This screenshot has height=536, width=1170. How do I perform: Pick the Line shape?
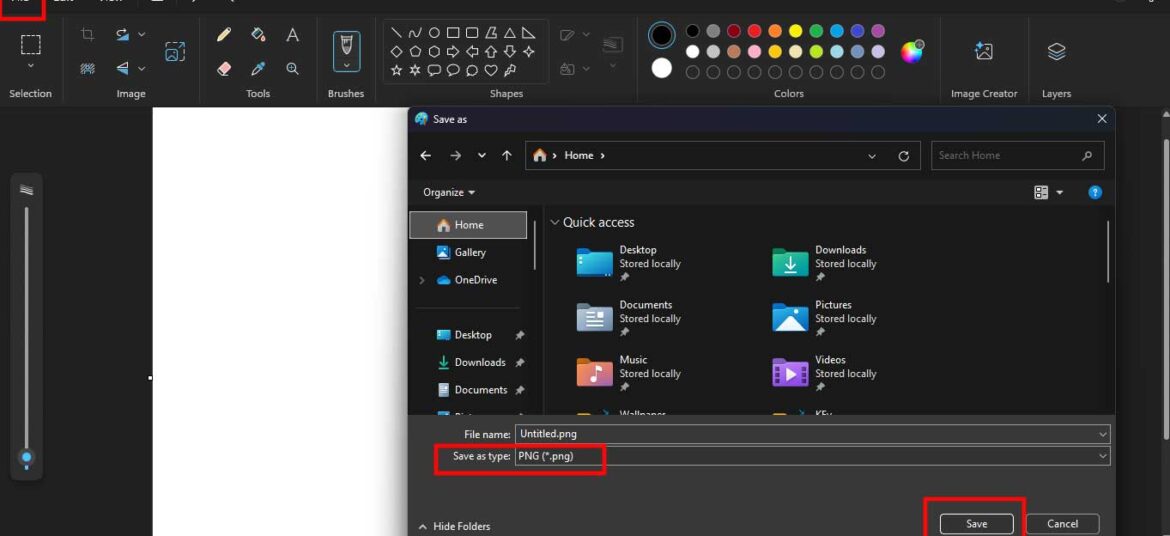(396, 33)
